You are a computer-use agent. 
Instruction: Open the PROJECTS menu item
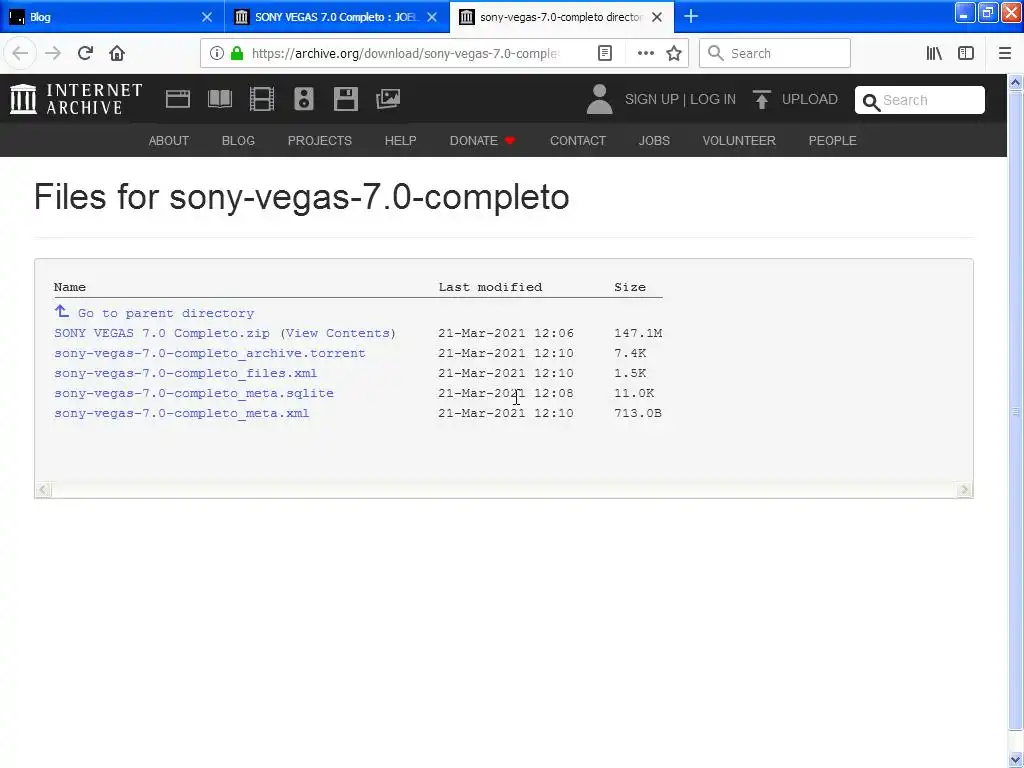(320, 140)
